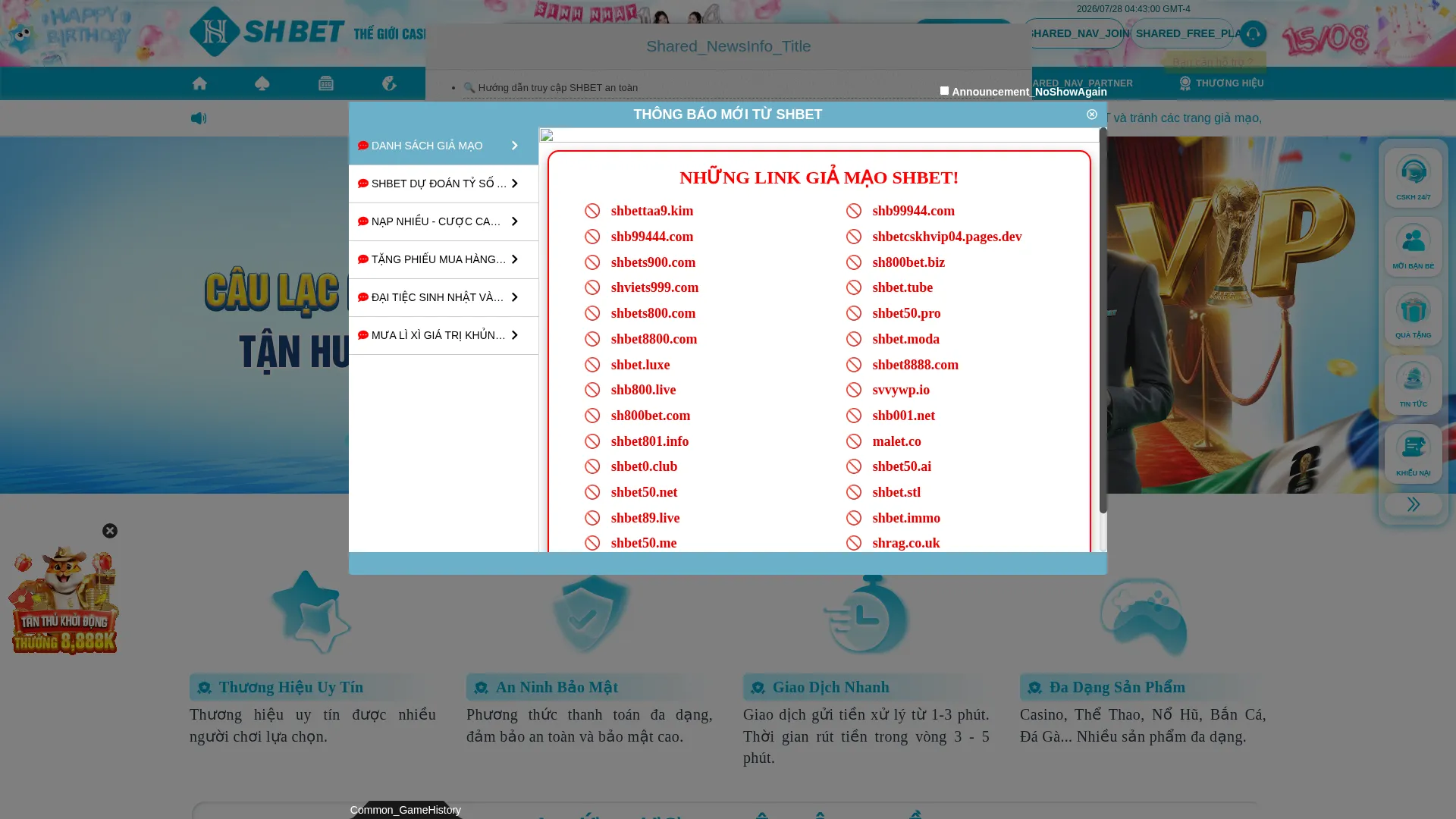This screenshot has height=819, width=1456.
Task: Click shbet801.info entry
Action: pyautogui.click(x=650, y=441)
